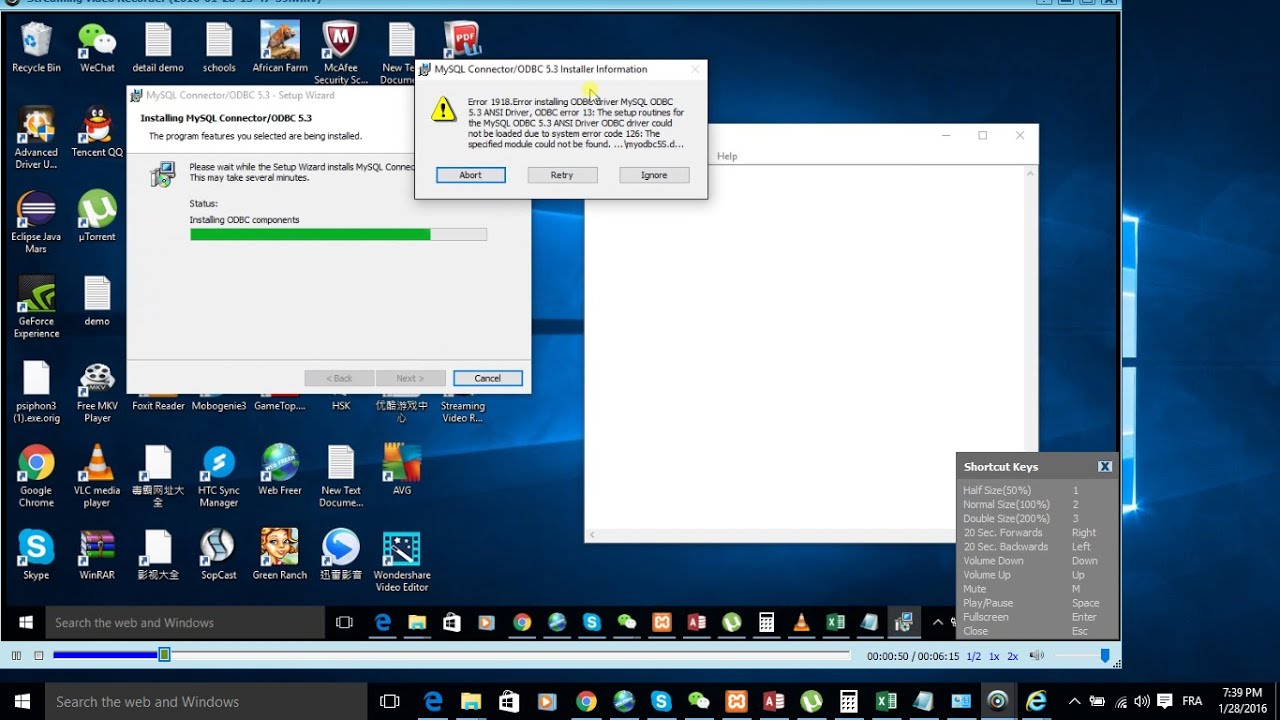
Task: Open GeForce Experience desktop icon
Action: 36,306
